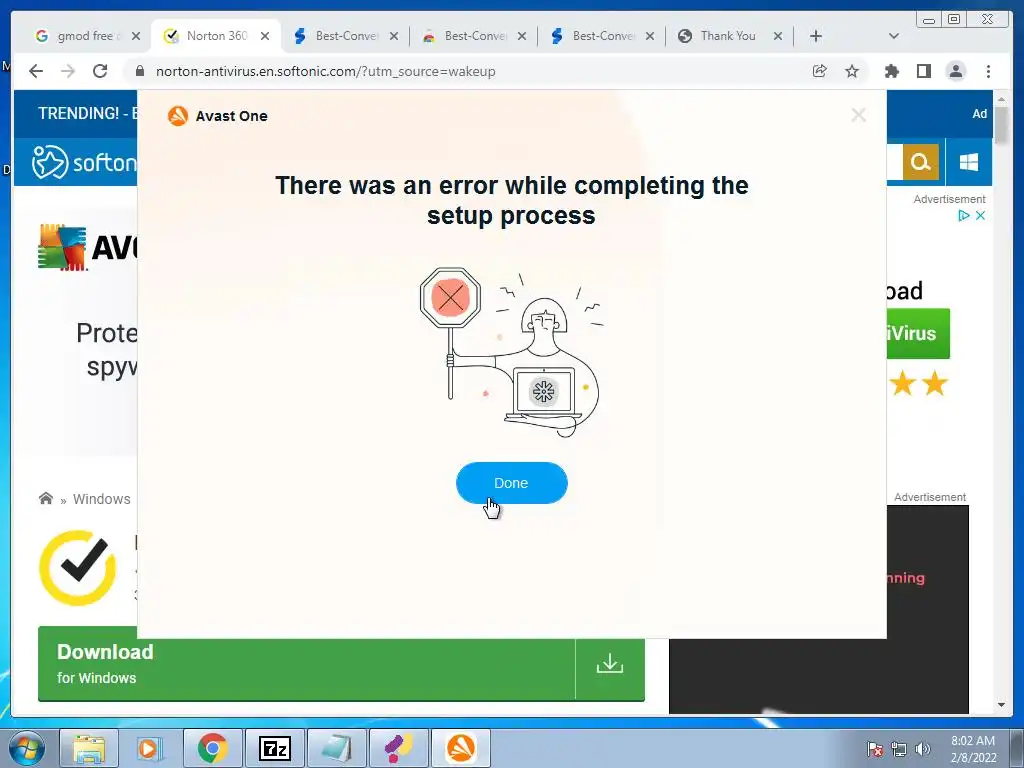1024x768 pixels.
Task: Click the download arrow icon on green button
Action: tap(610, 664)
